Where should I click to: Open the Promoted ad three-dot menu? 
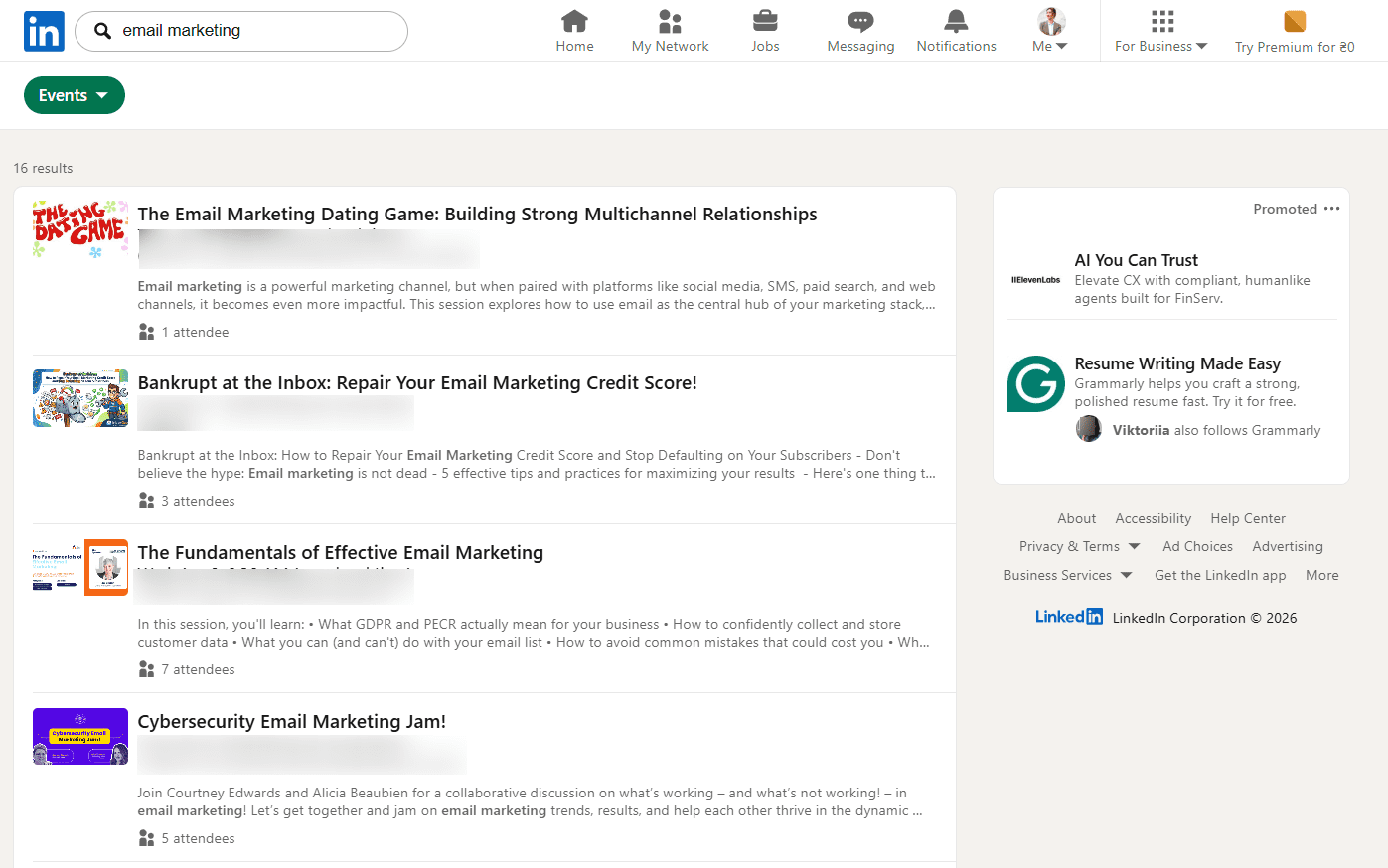[x=1332, y=209]
